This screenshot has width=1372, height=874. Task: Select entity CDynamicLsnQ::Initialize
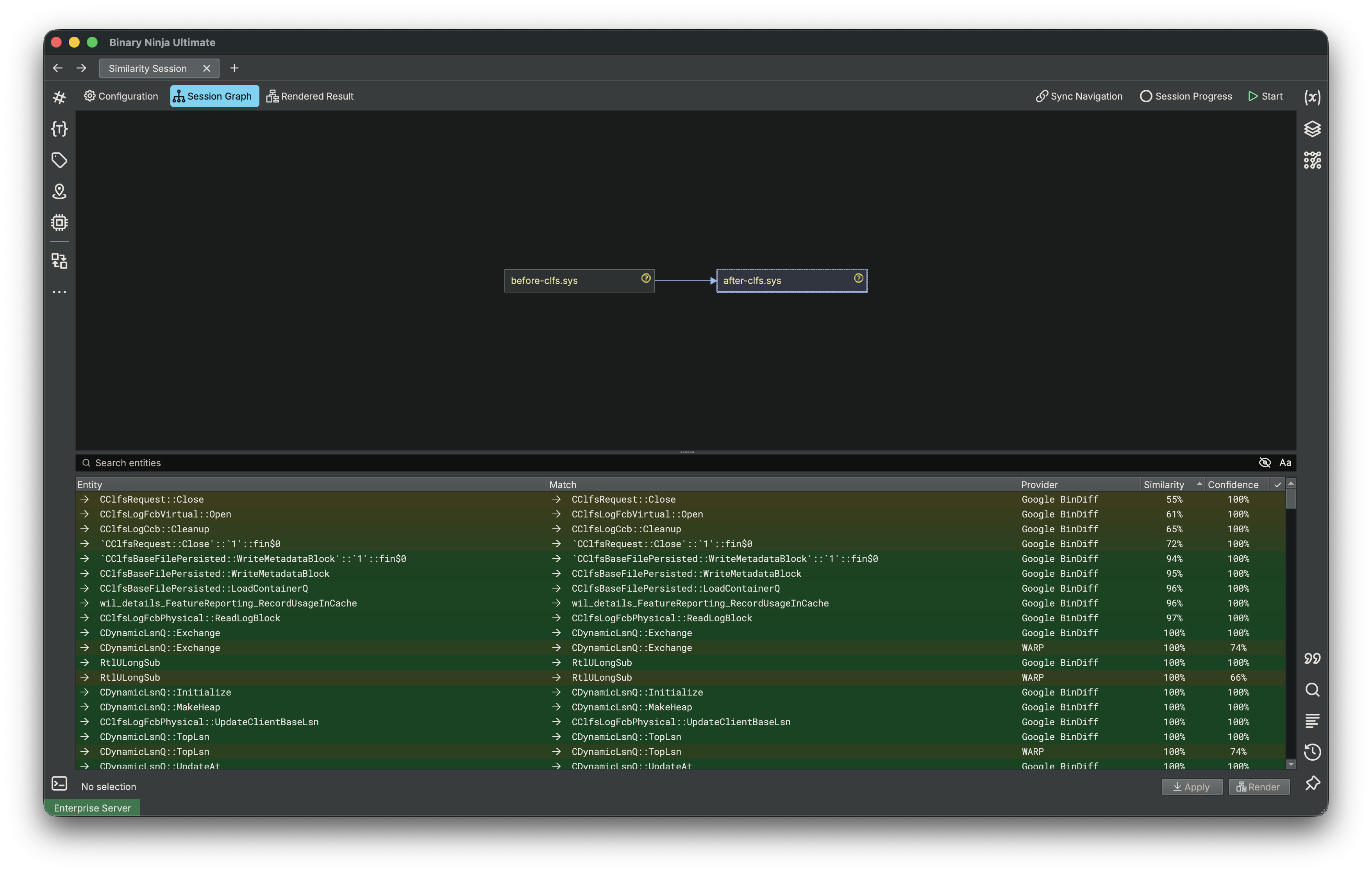click(165, 692)
